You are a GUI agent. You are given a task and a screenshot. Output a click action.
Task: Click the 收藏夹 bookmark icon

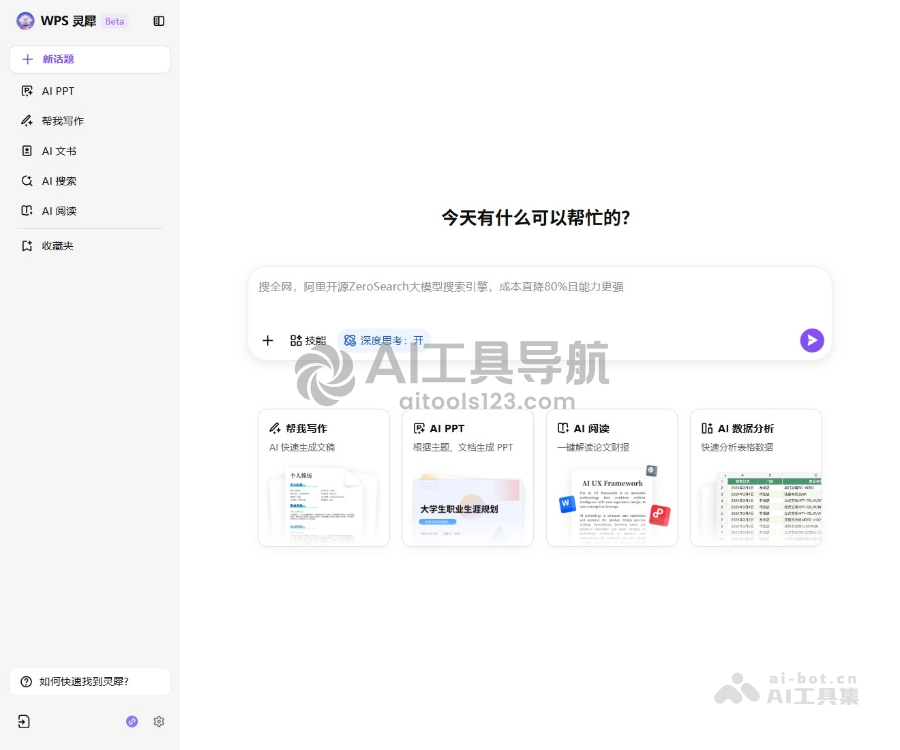(26, 246)
